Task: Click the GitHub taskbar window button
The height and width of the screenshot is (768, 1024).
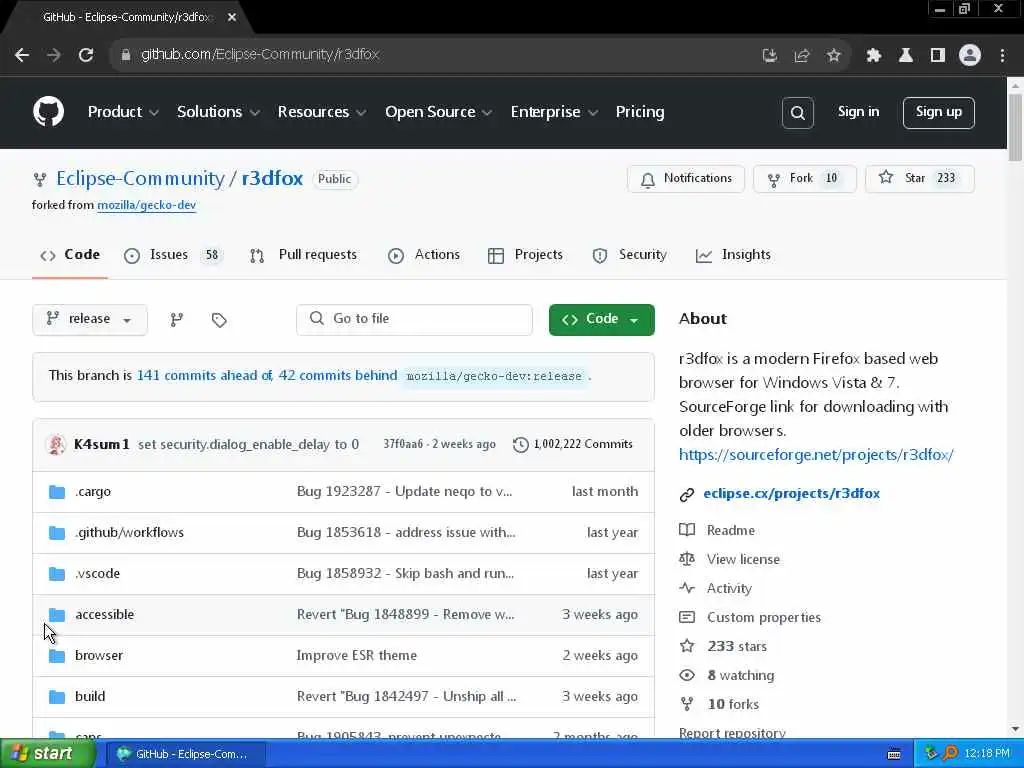Action: (x=186, y=754)
